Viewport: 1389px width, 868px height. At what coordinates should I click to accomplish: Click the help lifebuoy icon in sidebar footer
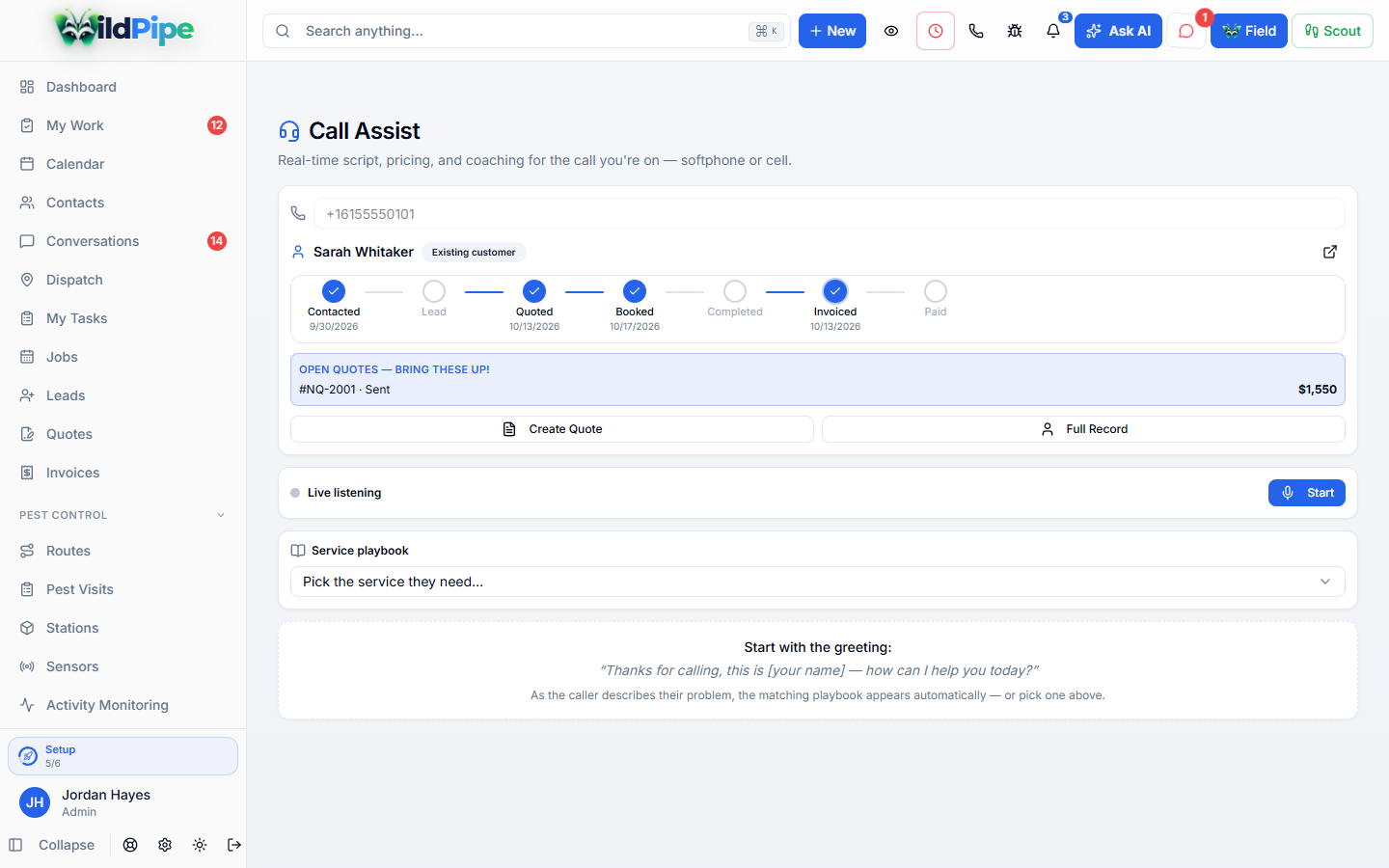[130, 845]
